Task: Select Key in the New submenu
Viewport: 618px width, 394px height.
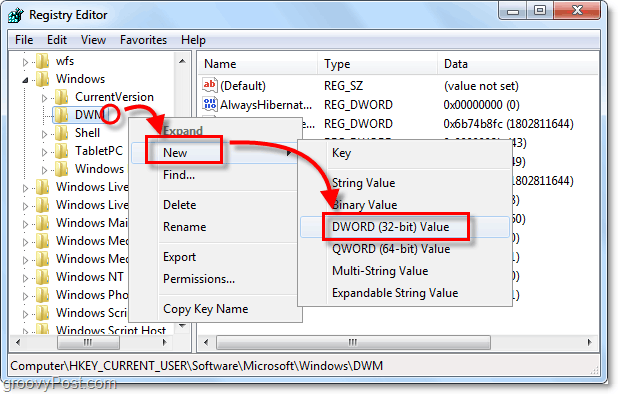Action: [x=405, y=153]
